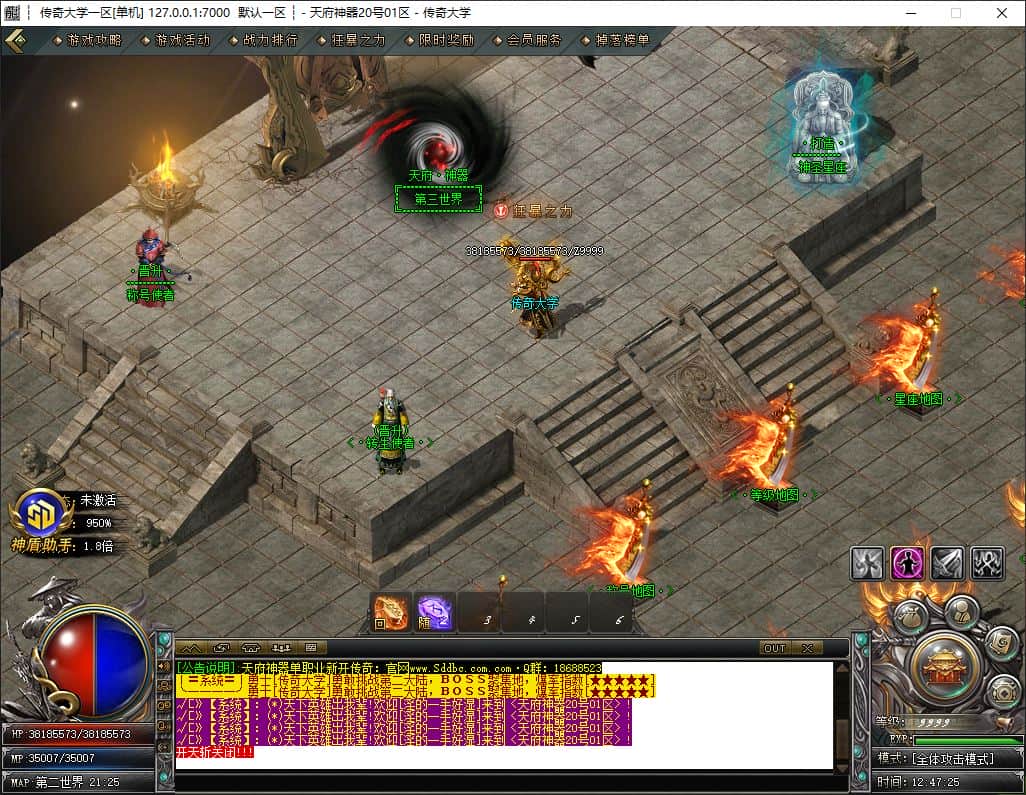Screen dimensions: 1026x795
Task: Click the first chat toolbar mountain icon
Action: coord(192,648)
